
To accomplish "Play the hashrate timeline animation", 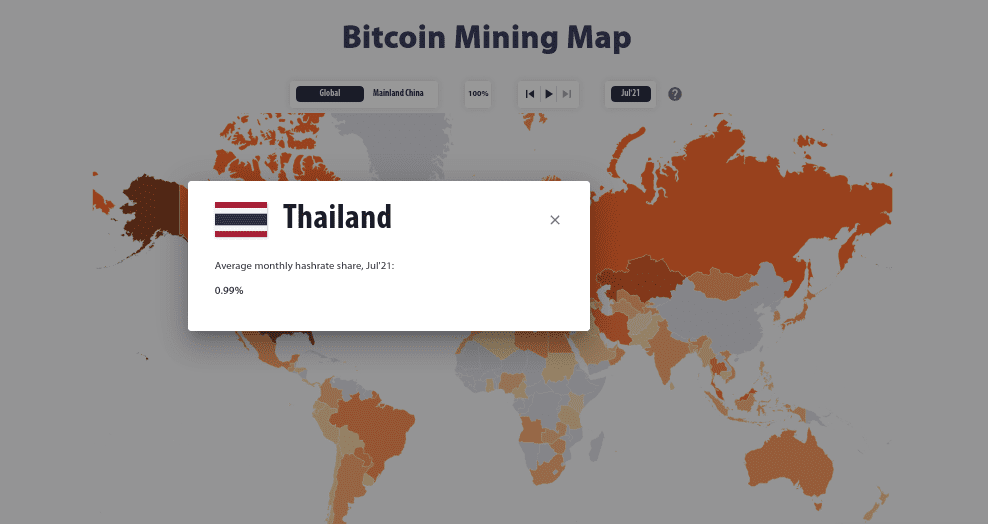I will click(x=549, y=94).
